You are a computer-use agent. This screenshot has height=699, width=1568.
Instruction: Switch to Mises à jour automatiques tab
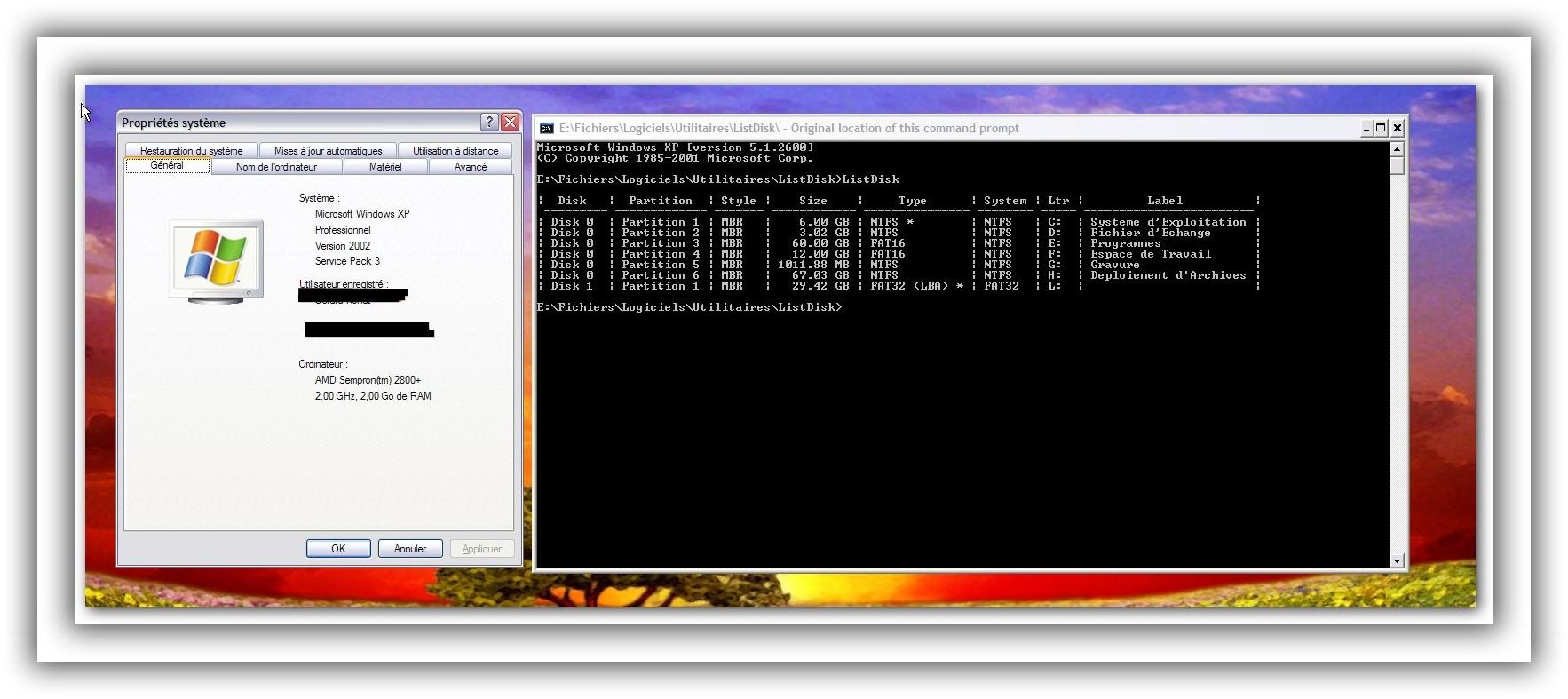click(x=328, y=151)
